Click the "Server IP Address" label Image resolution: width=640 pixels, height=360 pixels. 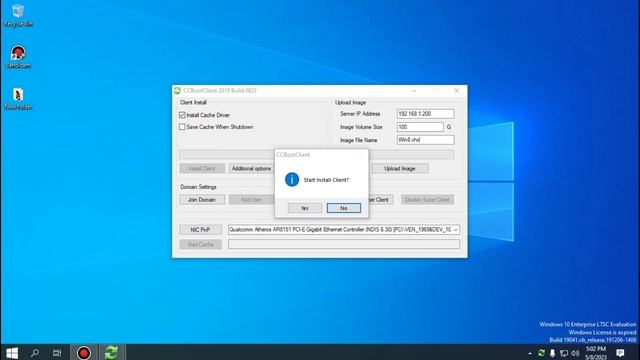pos(360,114)
